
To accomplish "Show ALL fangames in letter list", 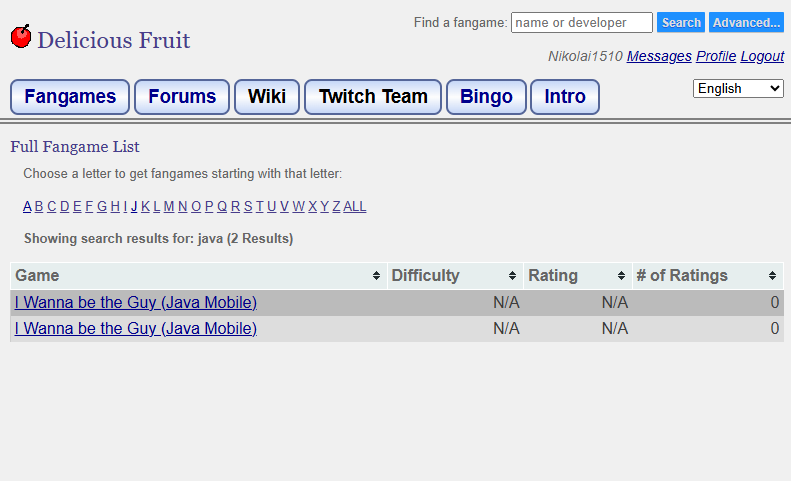I will 355,206.
